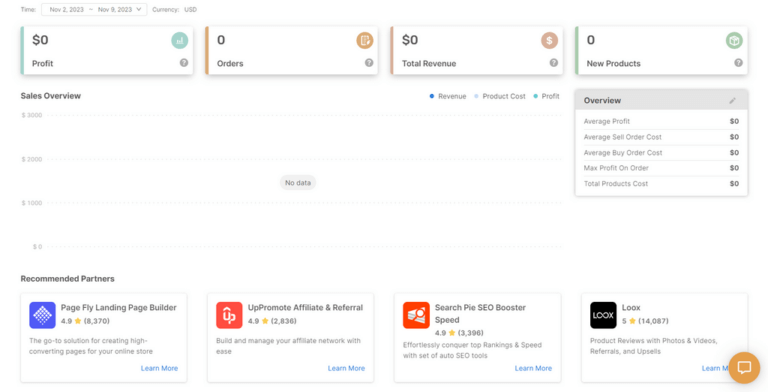This screenshot has width=768, height=392.
Task: Toggle the Revenue series in chart legend
Action: click(448, 97)
